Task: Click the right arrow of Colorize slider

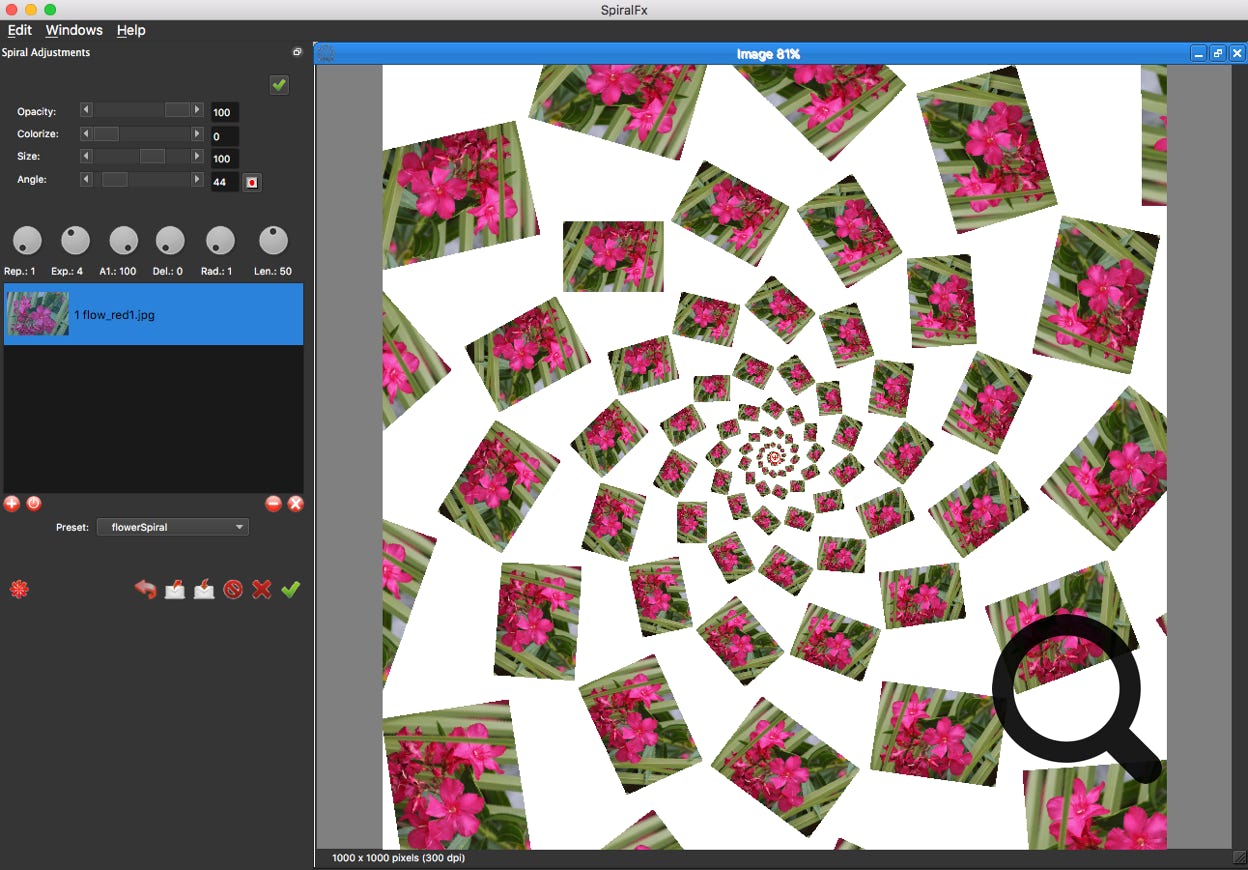Action: [x=197, y=133]
